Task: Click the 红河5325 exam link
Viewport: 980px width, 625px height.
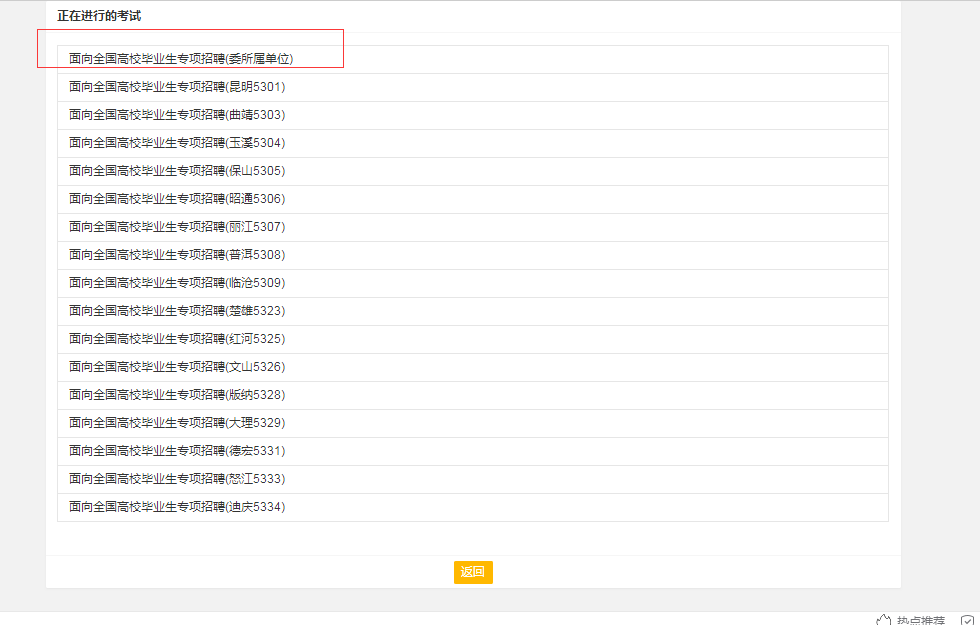Action: pyautogui.click(x=177, y=339)
